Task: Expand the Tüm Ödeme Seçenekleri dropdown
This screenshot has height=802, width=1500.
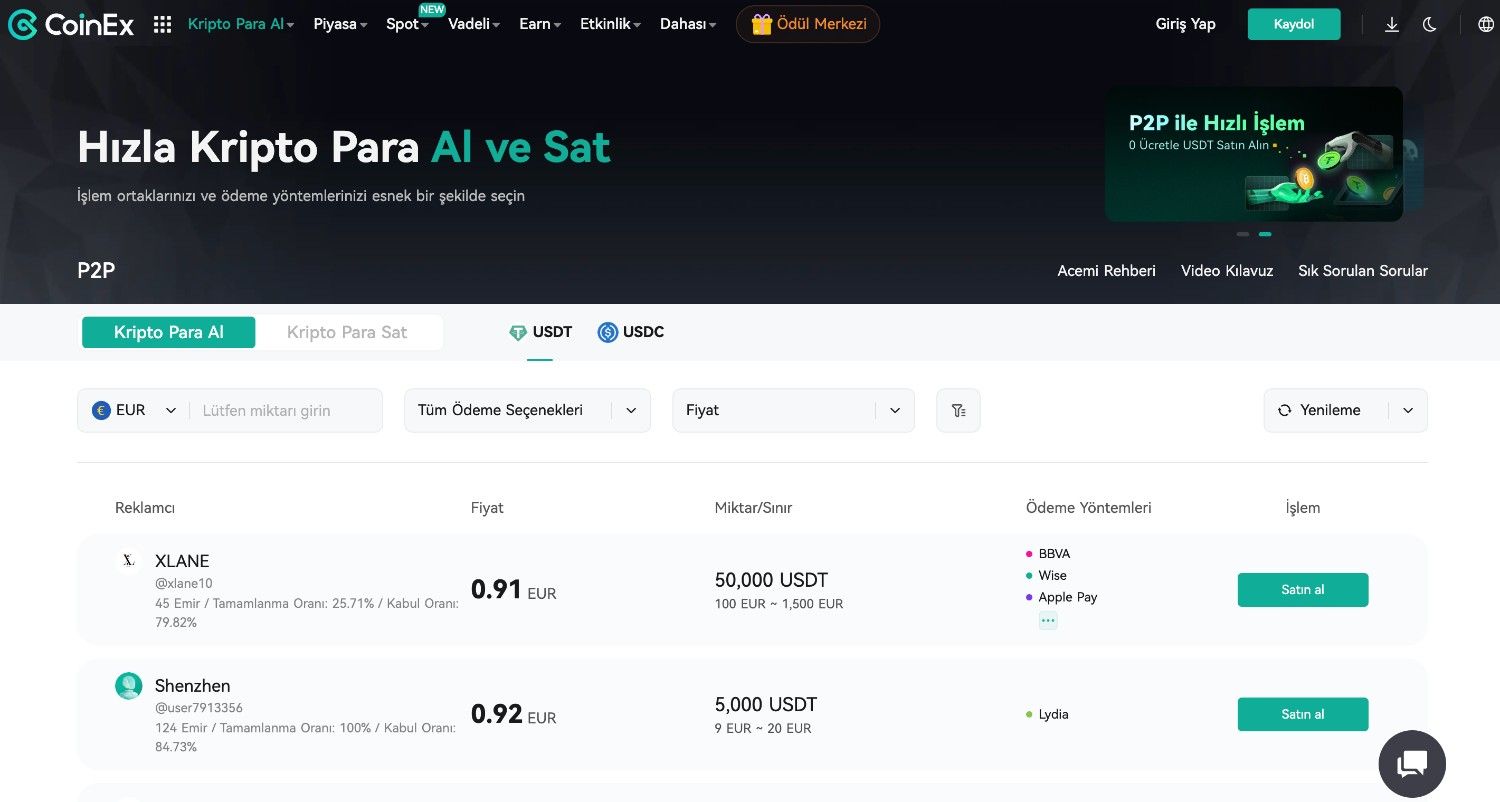Action: (527, 410)
